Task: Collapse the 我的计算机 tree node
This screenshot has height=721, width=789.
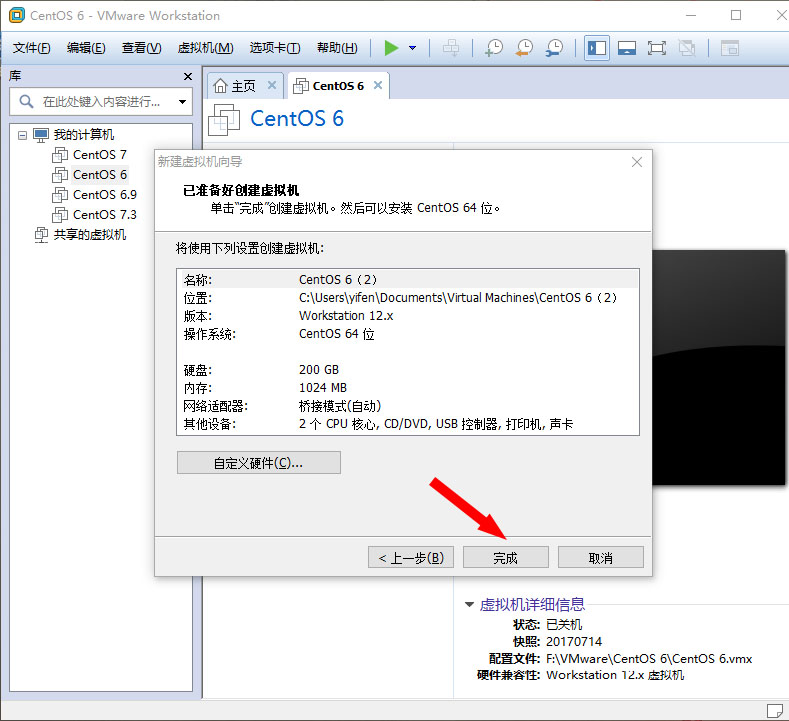Action: pos(22,135)
